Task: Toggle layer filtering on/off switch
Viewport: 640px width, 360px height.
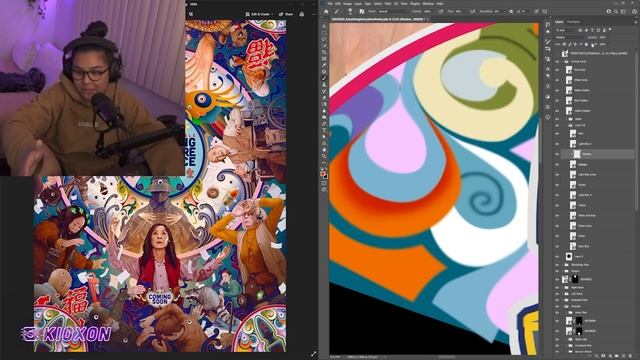Action: 610,30
